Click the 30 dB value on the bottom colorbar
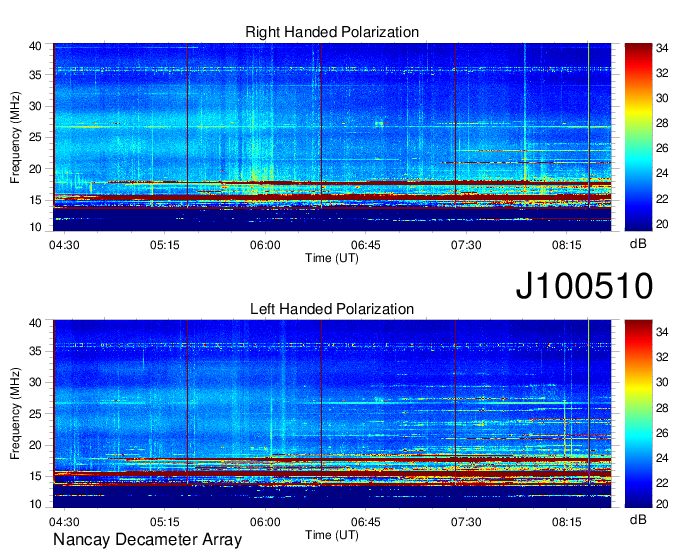 [x=662, y=382]
